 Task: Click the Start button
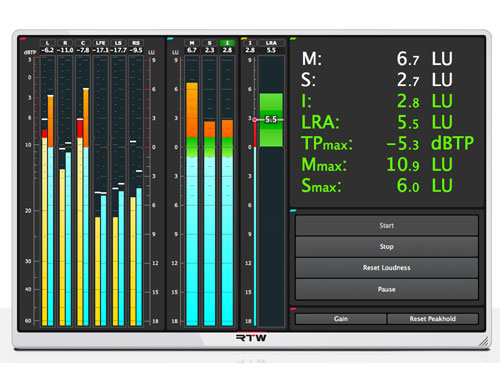(387, 226)
